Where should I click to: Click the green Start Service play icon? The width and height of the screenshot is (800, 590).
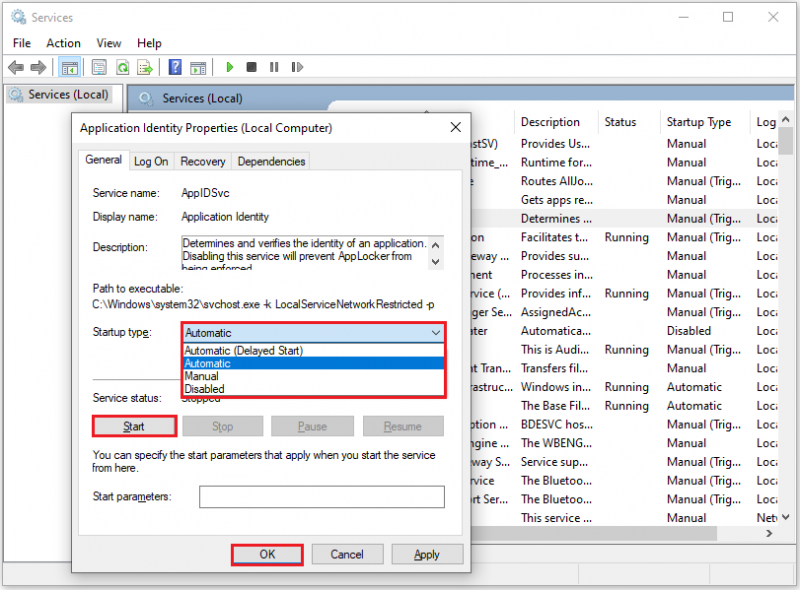click(x=230, y=67)
